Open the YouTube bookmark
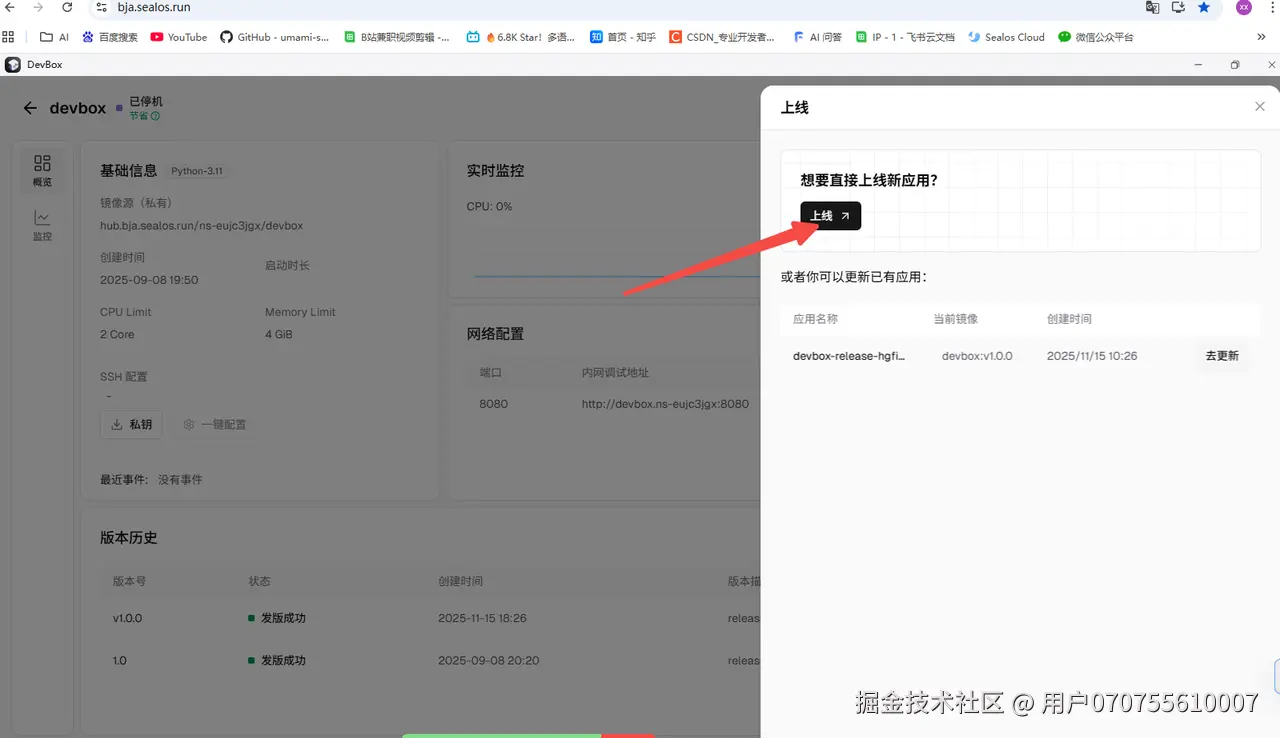 (x=178, y=37)
